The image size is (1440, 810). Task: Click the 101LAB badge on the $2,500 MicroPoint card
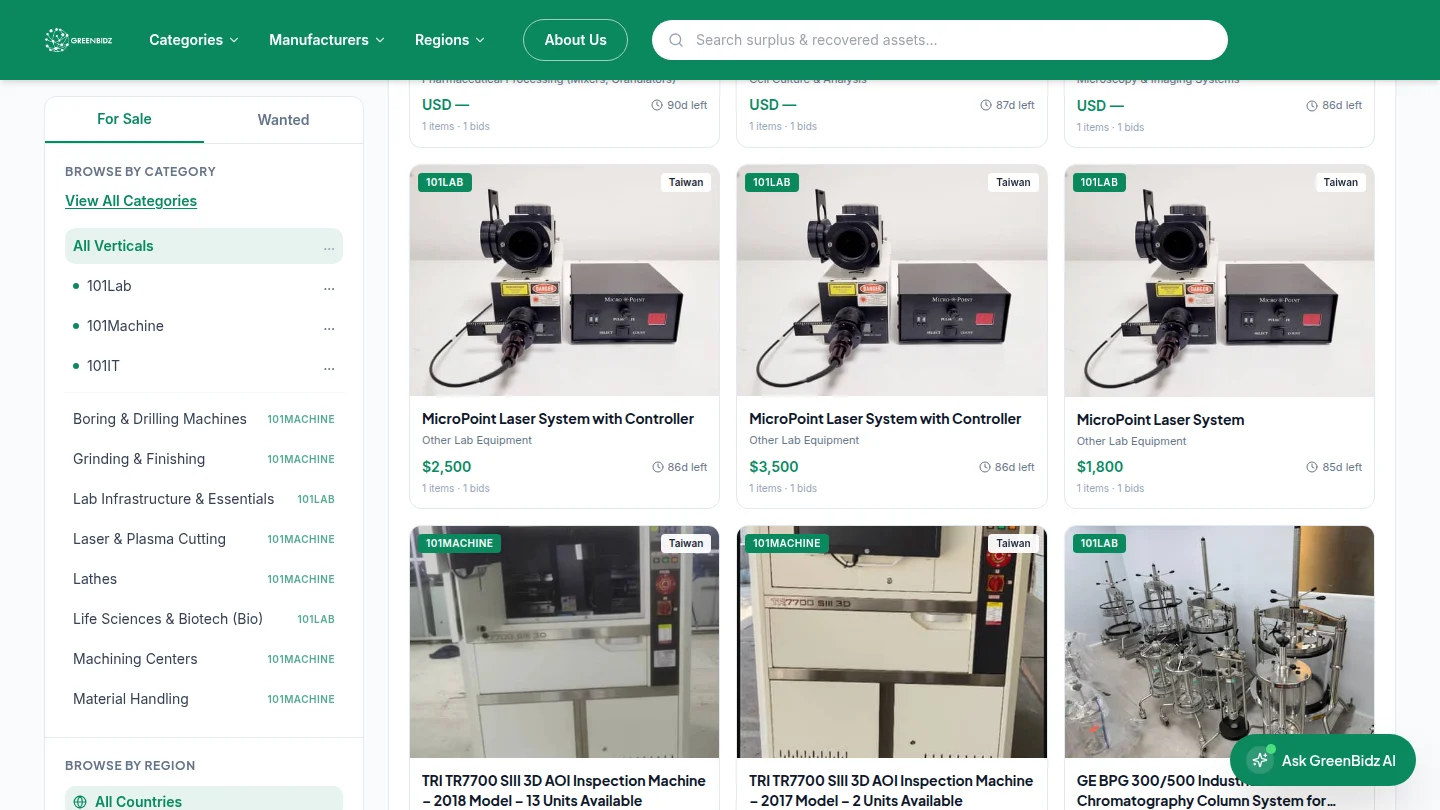point(445,182)
